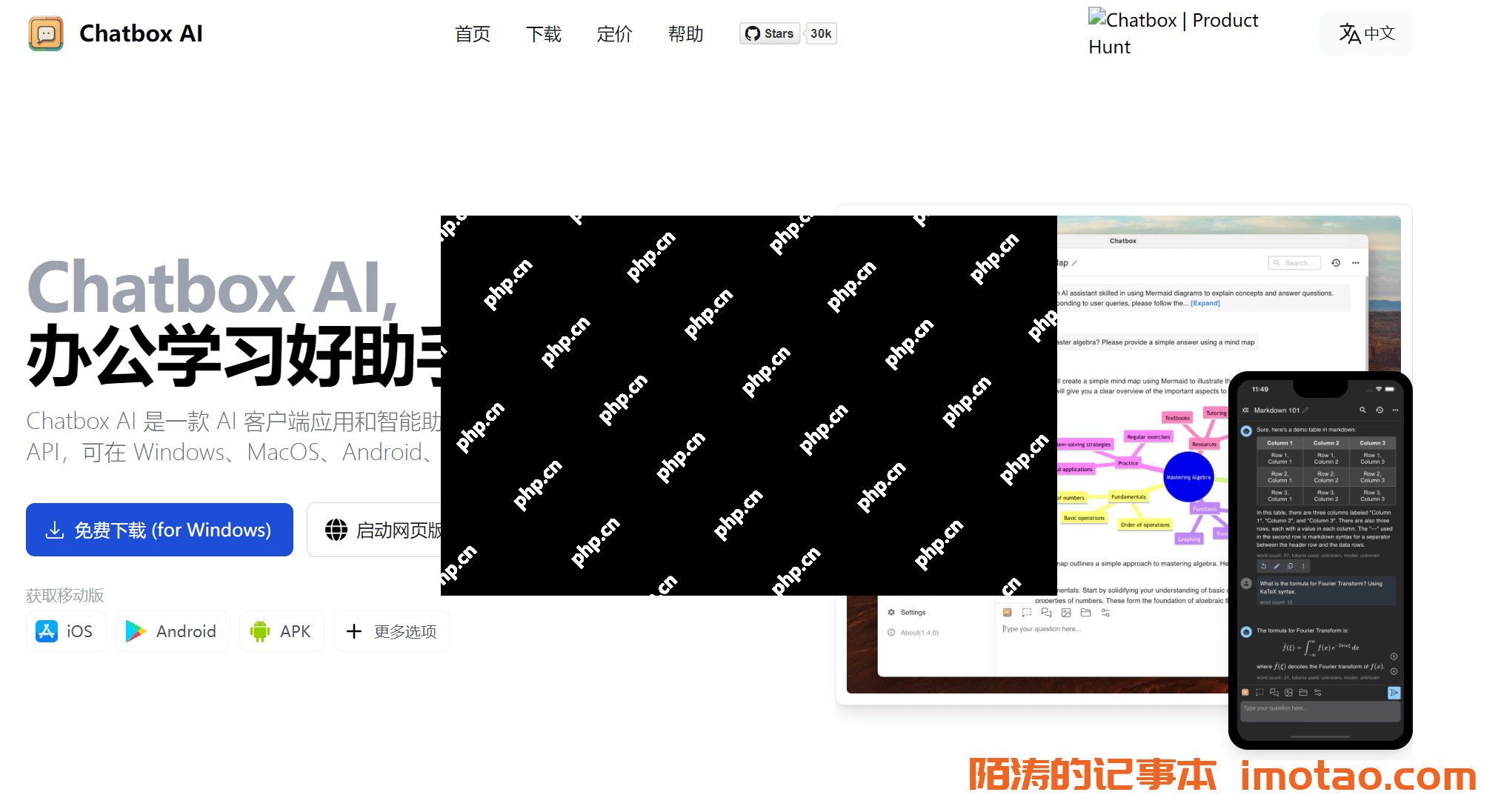Click scroll-down arrow circle on phone
The image size is (1498, 812).
pyautogui.click(x=1394, y=671)
